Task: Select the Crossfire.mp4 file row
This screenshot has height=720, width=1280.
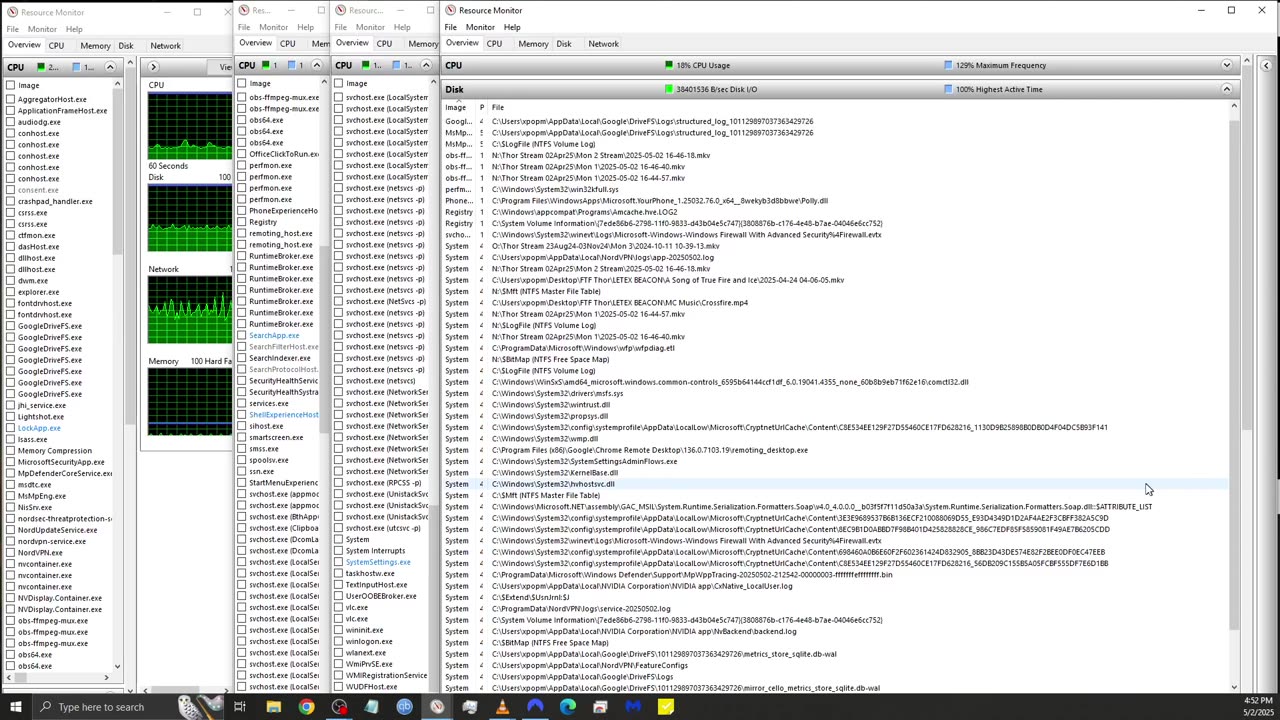Action: coord(835,303)
